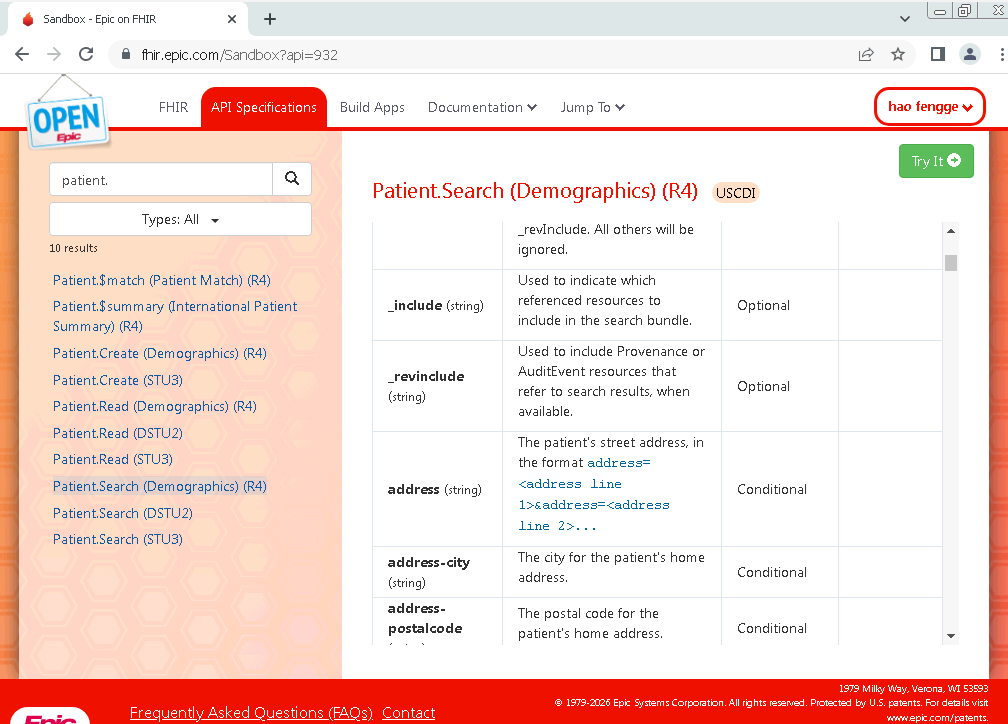Click the parameter table scrollbar down arrow

click(951, 636)
